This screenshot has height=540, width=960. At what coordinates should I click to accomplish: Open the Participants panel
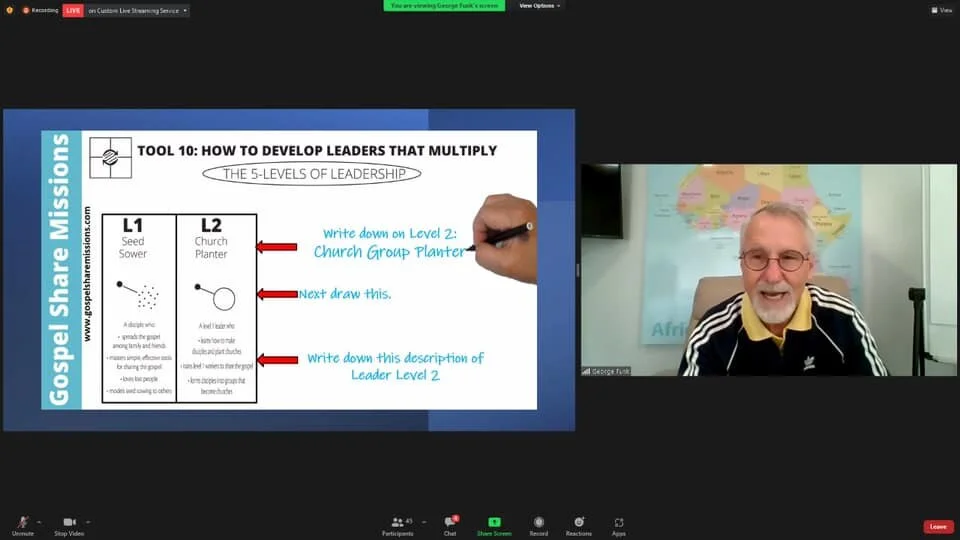click(x=398, y=526)
